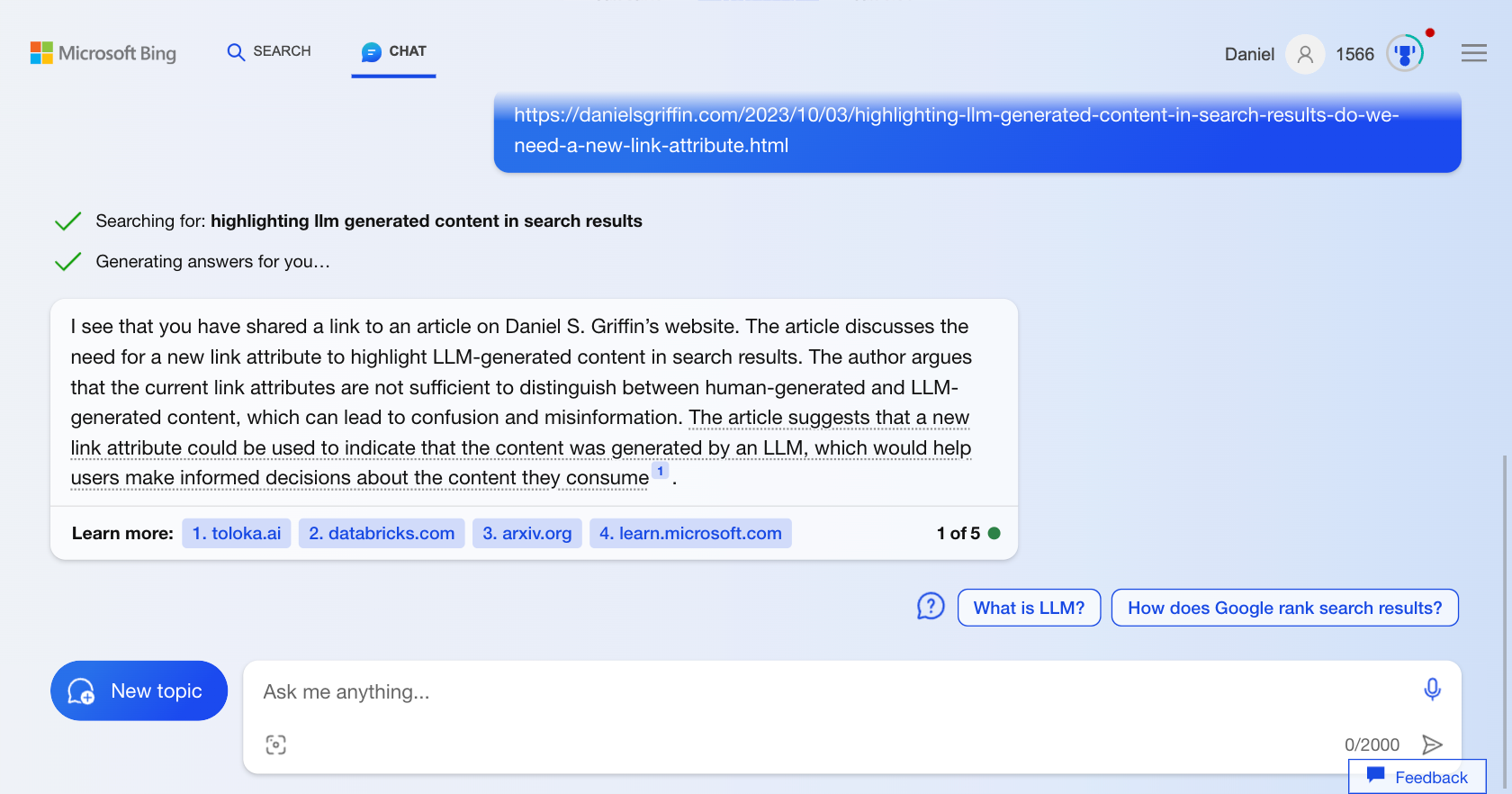The height and width of the screenshot is (794, 1512).
Task: Open the toloka.ai source link
Action: tap(237, 533)
